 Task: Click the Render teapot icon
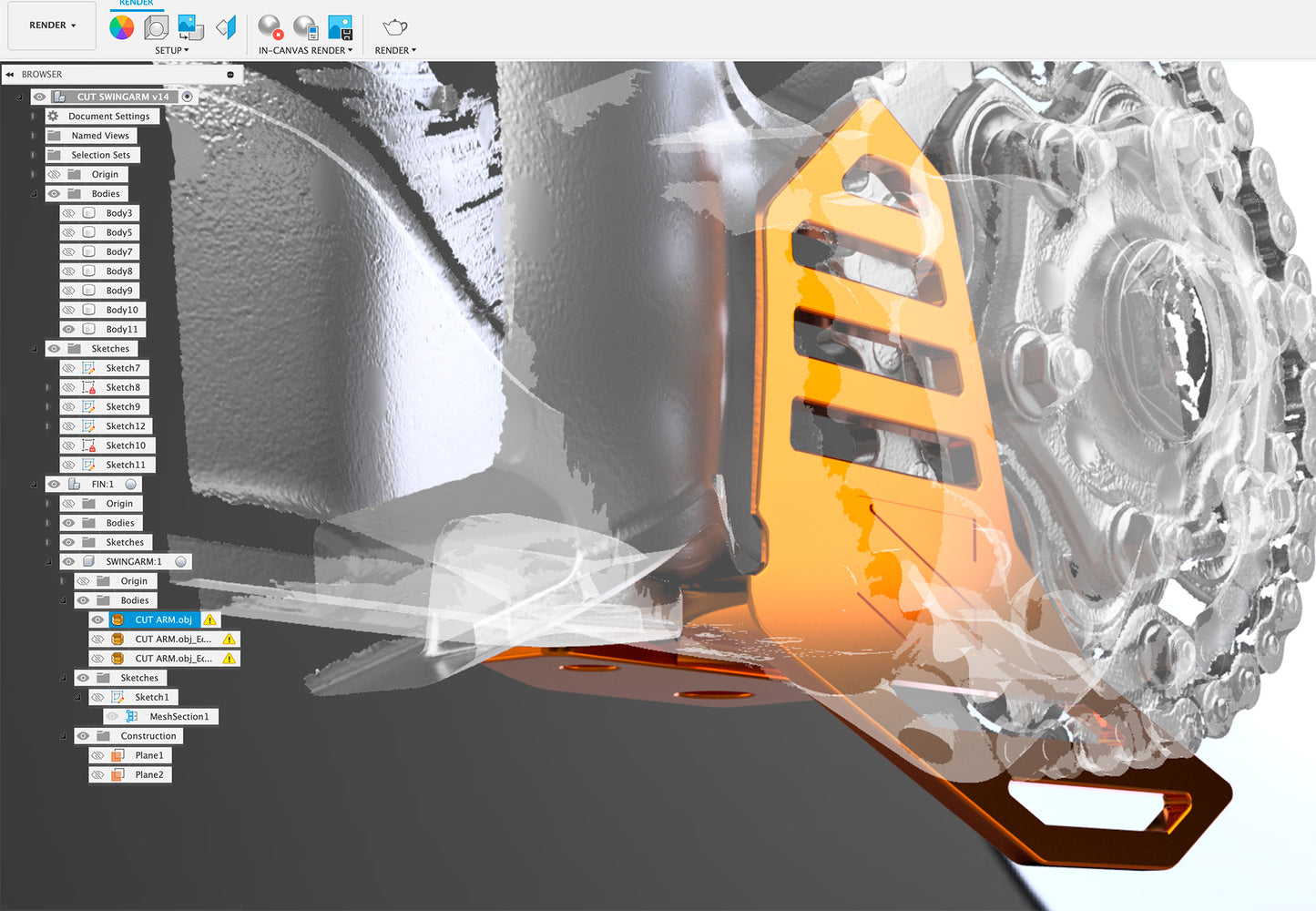tap(394, 27)
